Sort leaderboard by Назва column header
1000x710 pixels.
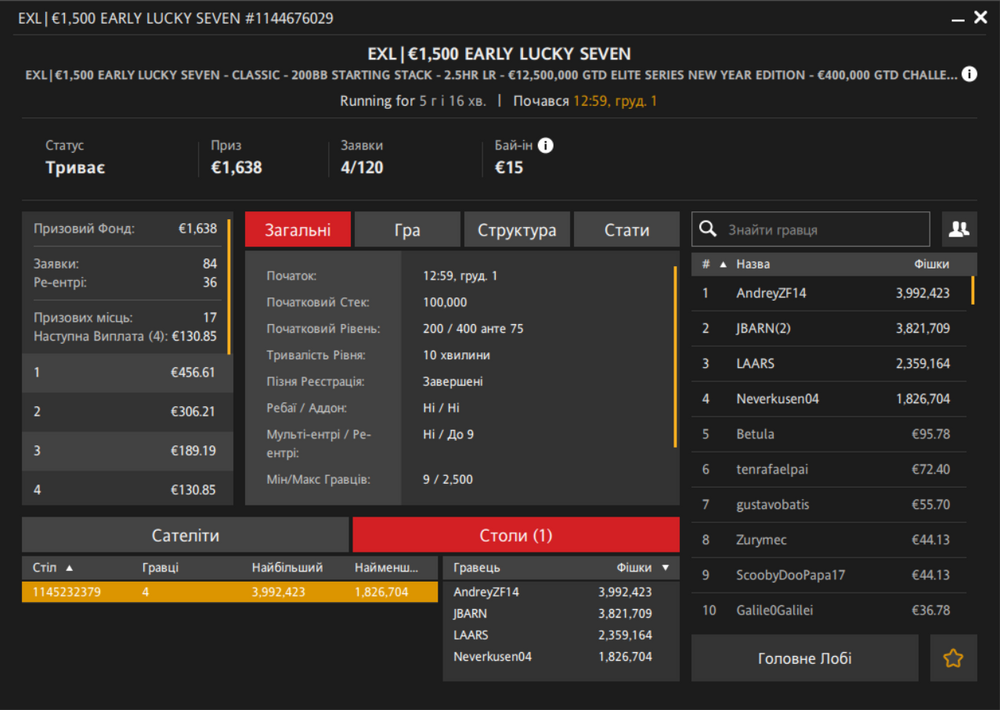[753, 264]
